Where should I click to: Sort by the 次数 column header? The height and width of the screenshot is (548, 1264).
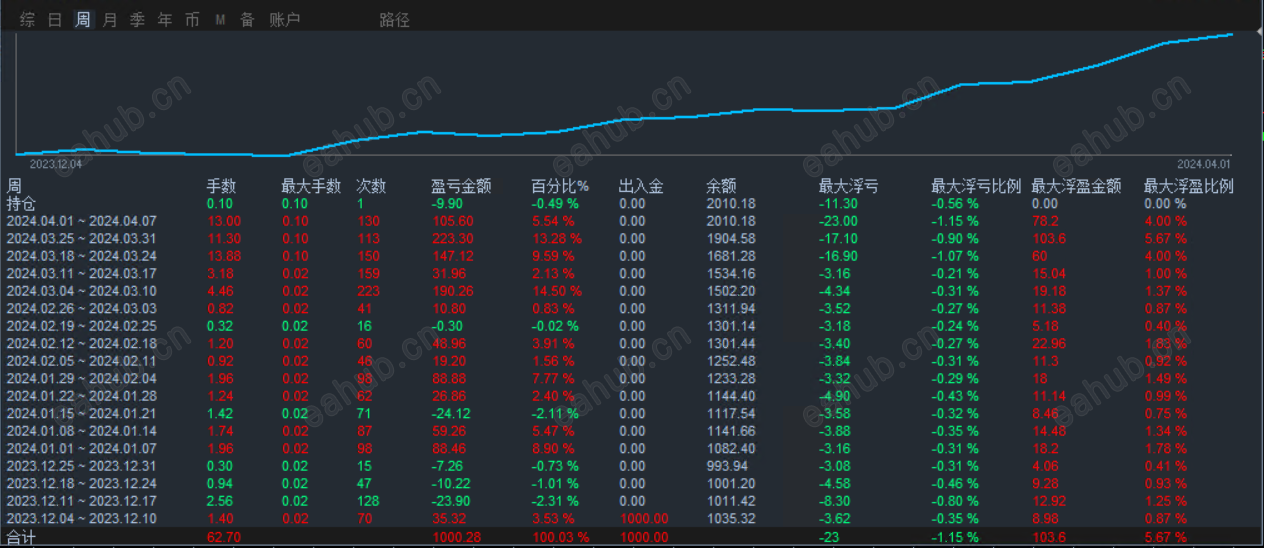coord(371,186)
